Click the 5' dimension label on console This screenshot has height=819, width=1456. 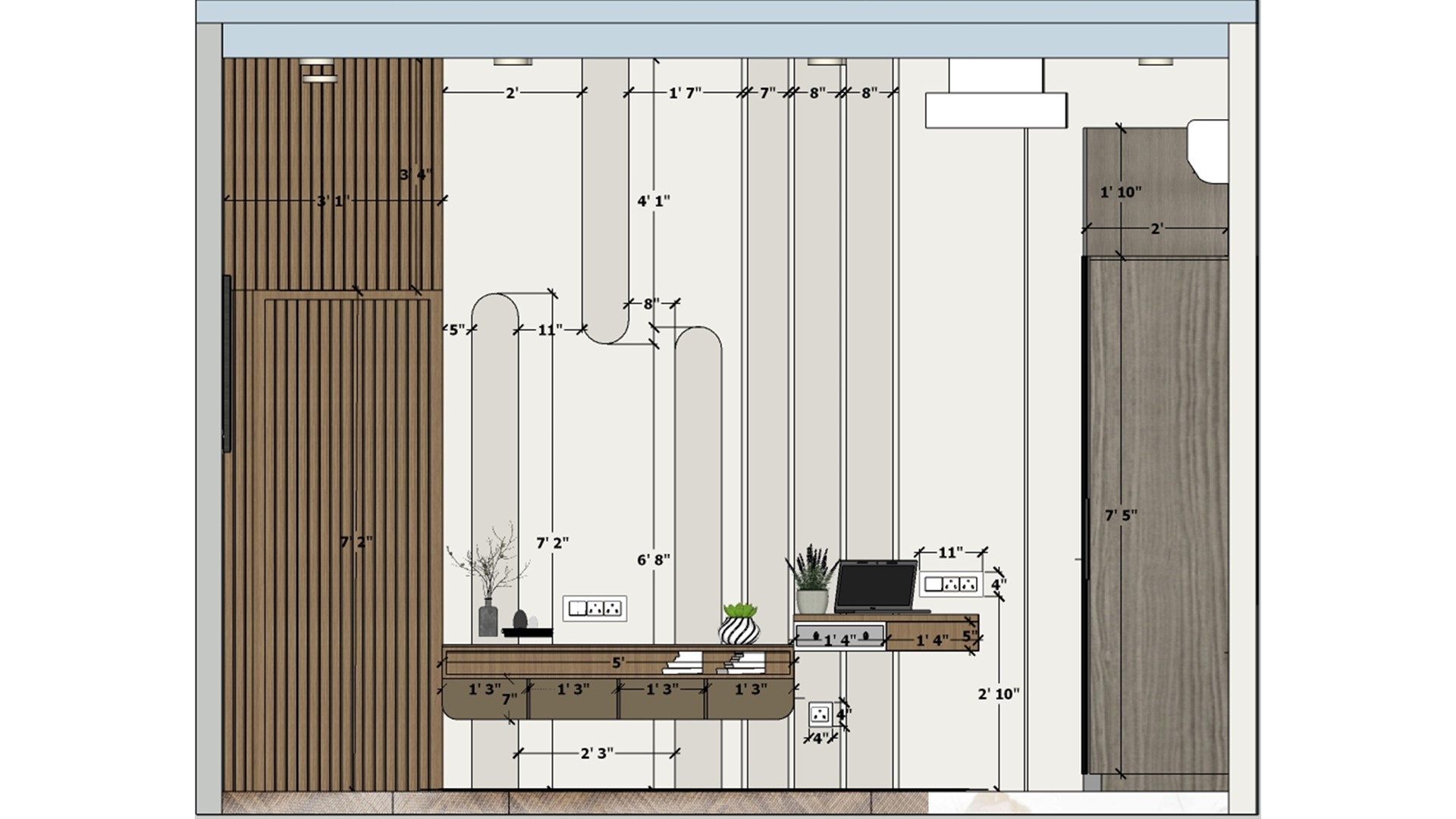(x=618, y=663)
